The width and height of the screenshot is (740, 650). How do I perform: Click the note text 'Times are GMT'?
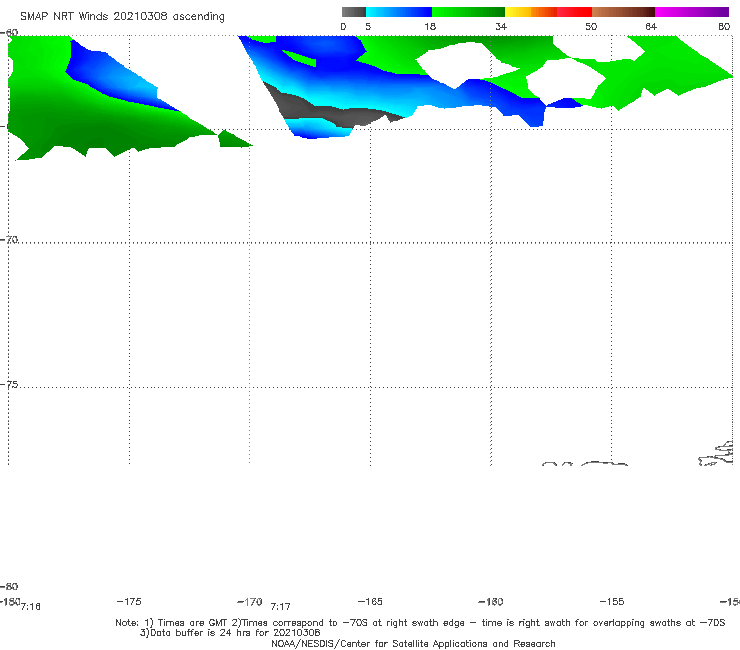pyautogui.click(x=193, y=623)
